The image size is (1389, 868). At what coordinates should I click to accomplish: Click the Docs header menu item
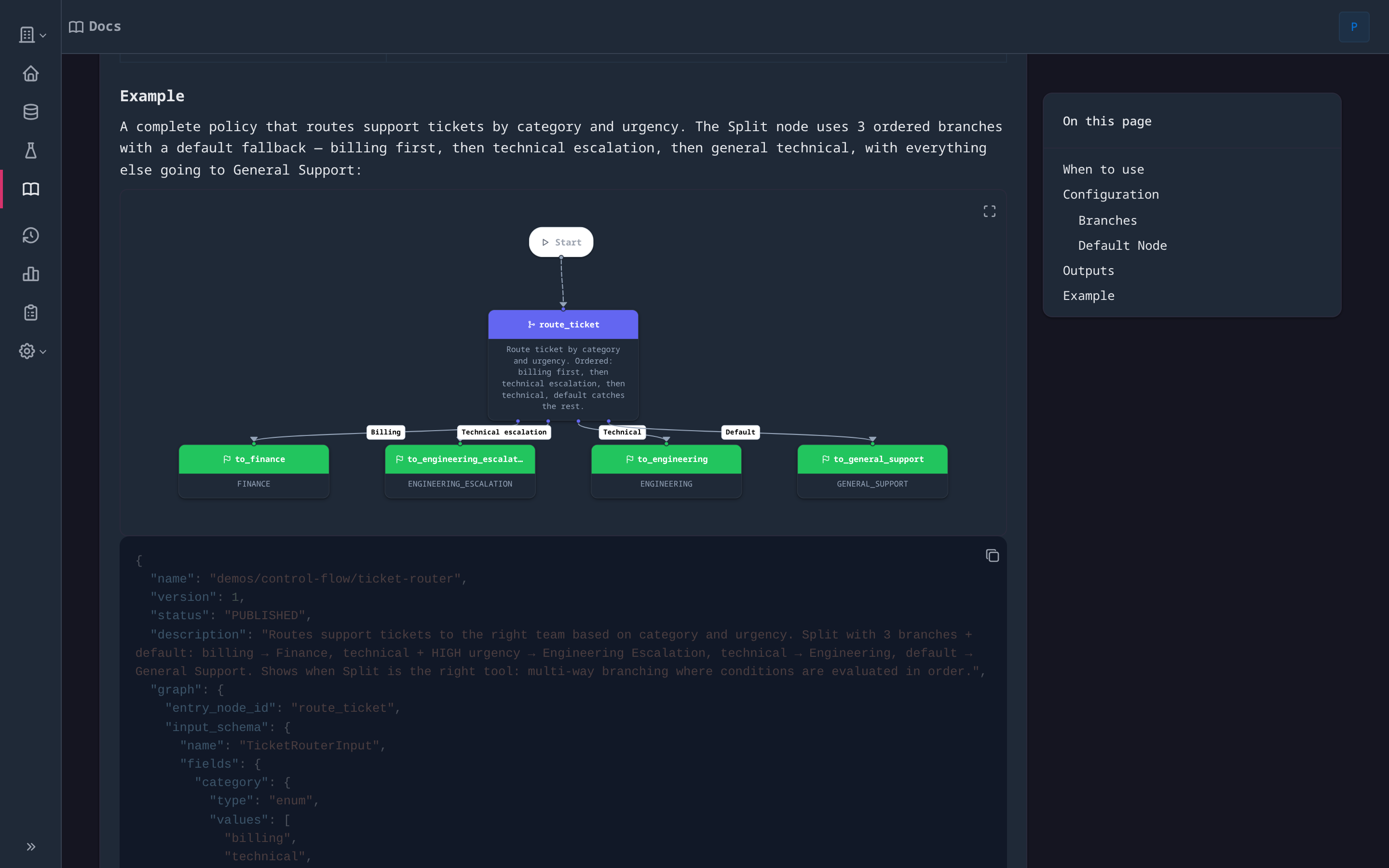[95, 27]
